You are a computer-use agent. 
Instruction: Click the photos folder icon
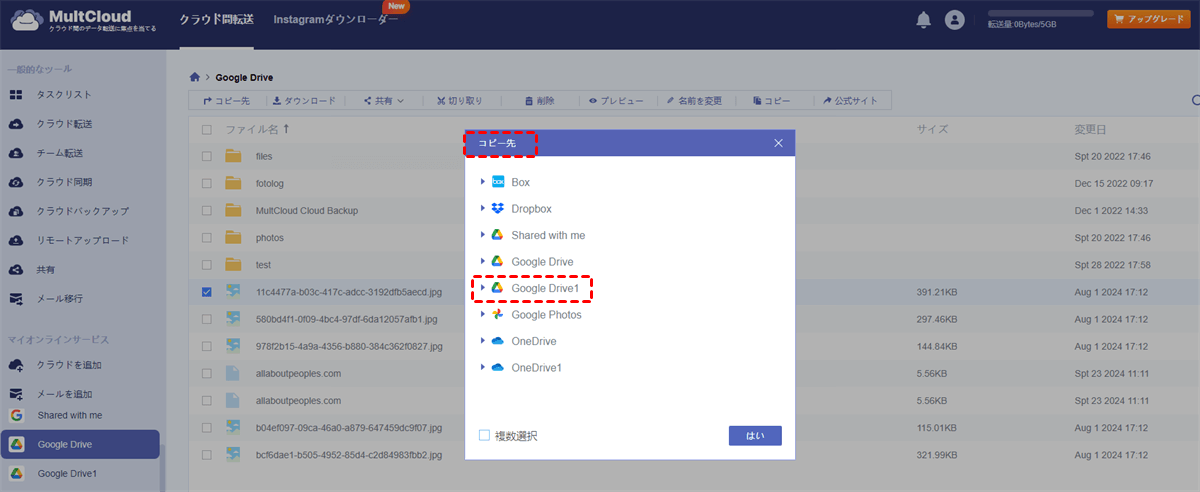234,237
